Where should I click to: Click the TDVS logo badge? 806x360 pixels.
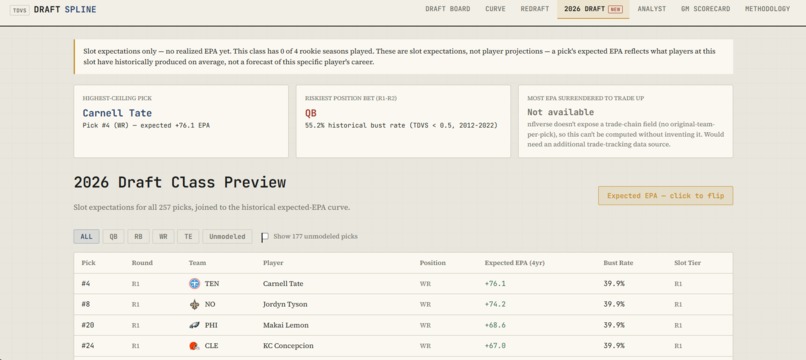pyautogui.click(x=20, y=10)
